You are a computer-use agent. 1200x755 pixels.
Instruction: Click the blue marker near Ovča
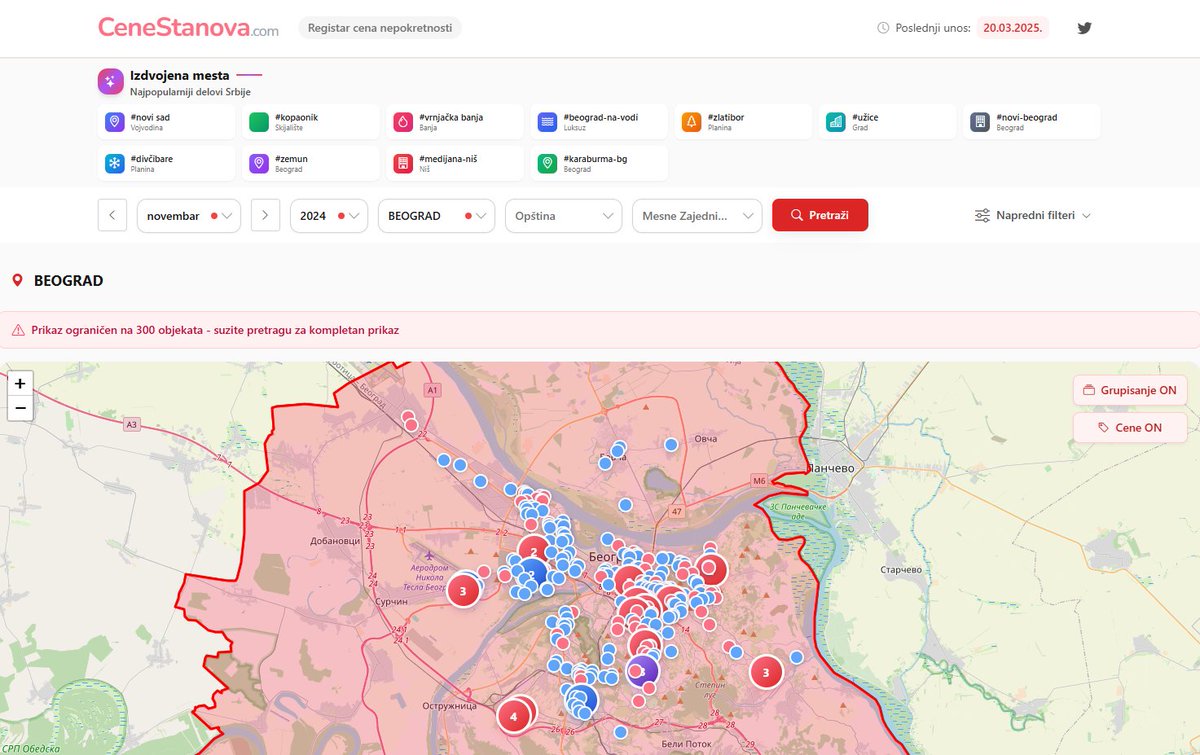click(x=671, y=444)
